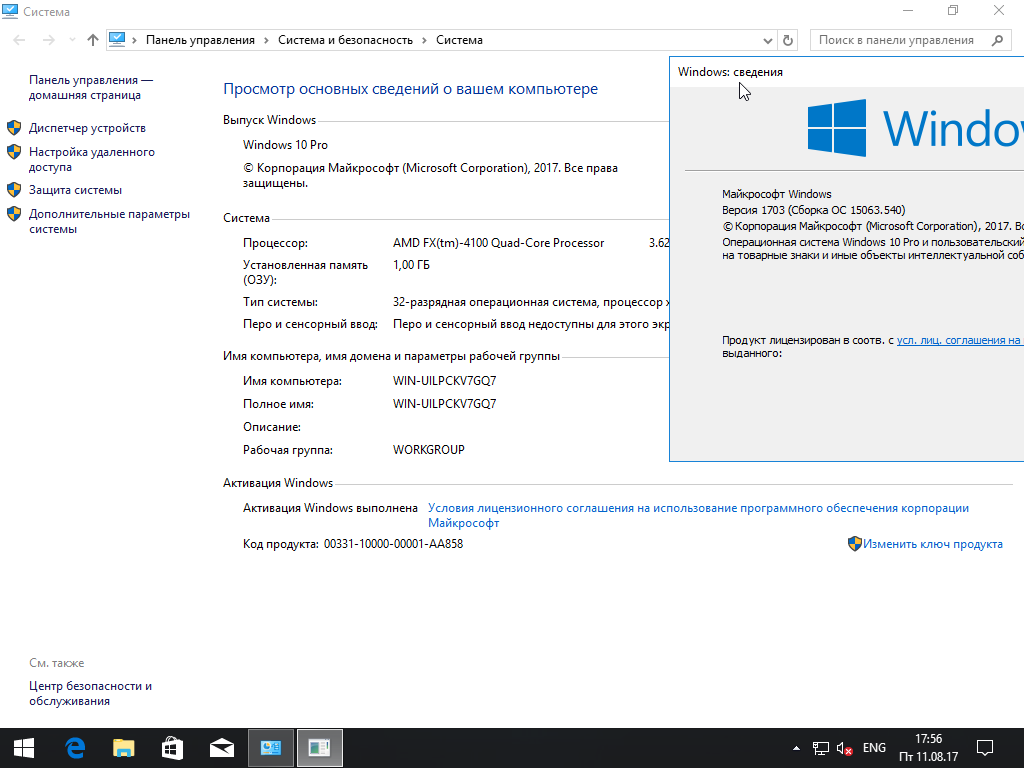Switch to the Control Panel taskbar button

coord(270,748)
